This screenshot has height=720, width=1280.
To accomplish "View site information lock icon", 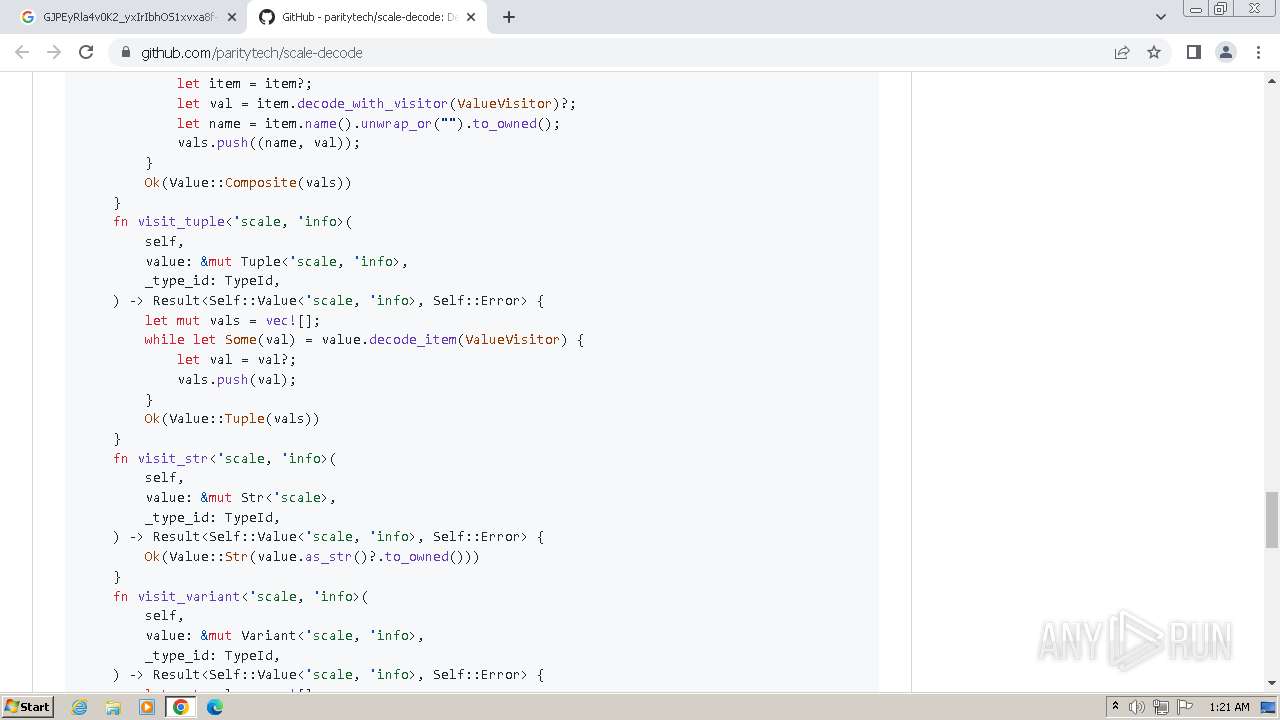I will (125, 52).
